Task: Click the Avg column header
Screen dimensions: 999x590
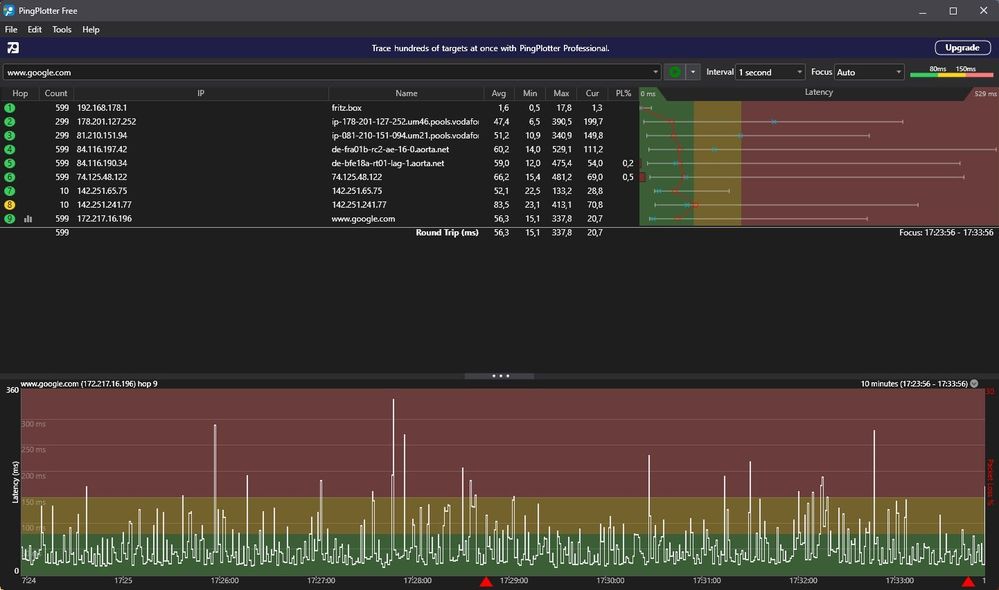Action: [499, 93]
